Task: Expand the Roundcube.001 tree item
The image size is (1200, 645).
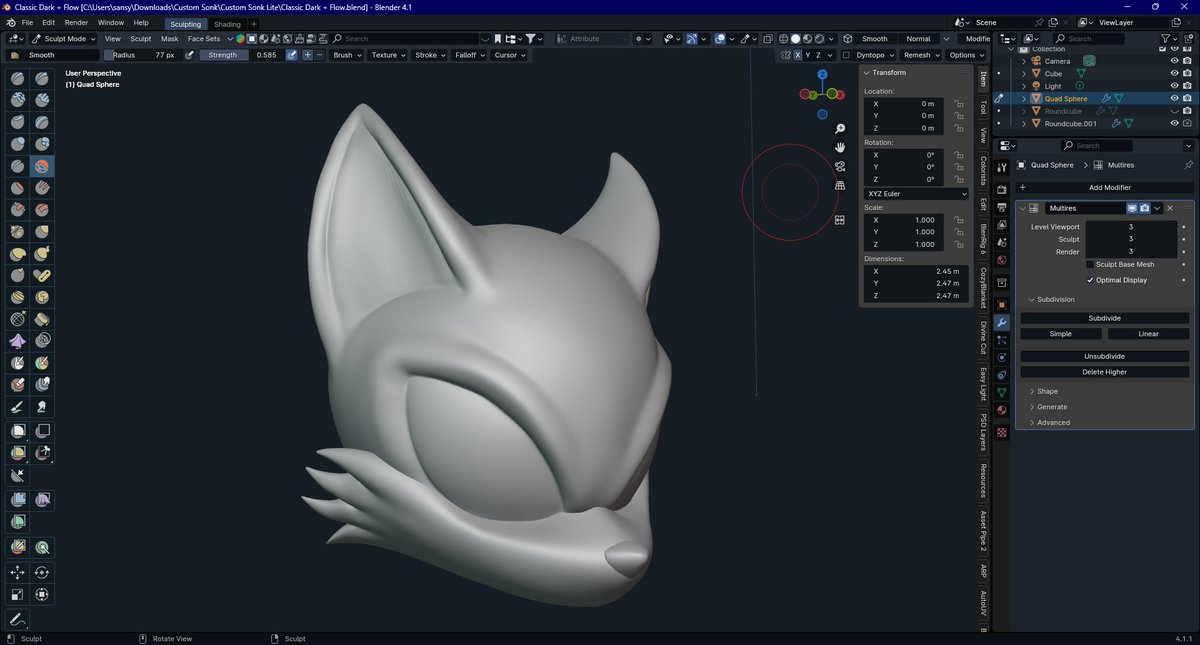Action: pyautogui.click(x=1024, y=124)
